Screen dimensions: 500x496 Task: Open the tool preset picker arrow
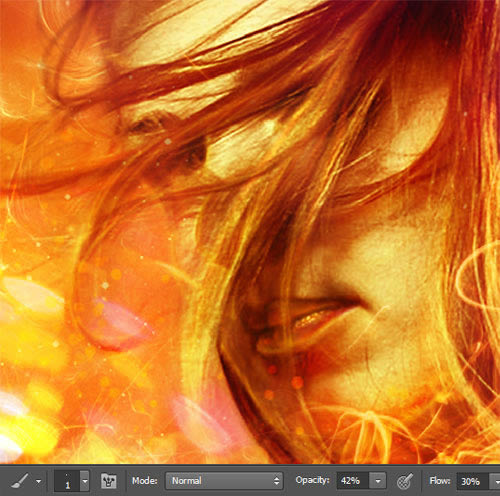pyautogui.click(x=39, y=481)
